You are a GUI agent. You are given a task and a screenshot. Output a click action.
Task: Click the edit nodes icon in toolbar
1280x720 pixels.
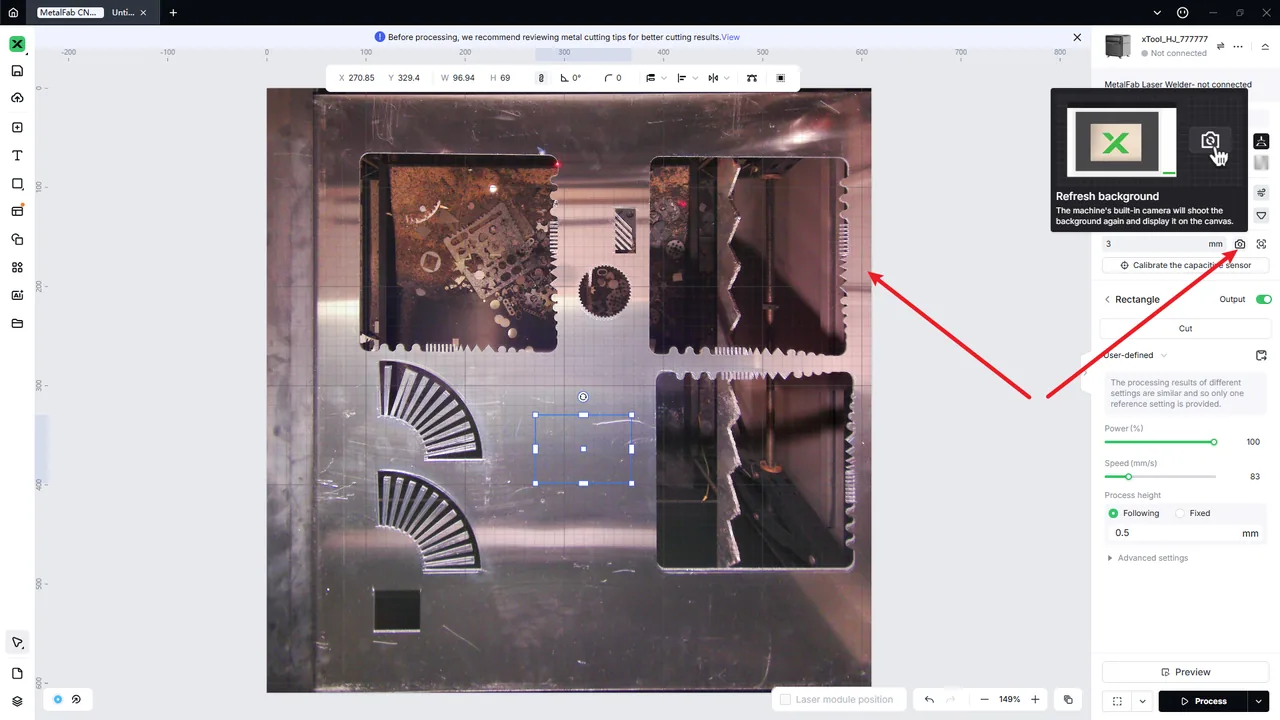752,78
